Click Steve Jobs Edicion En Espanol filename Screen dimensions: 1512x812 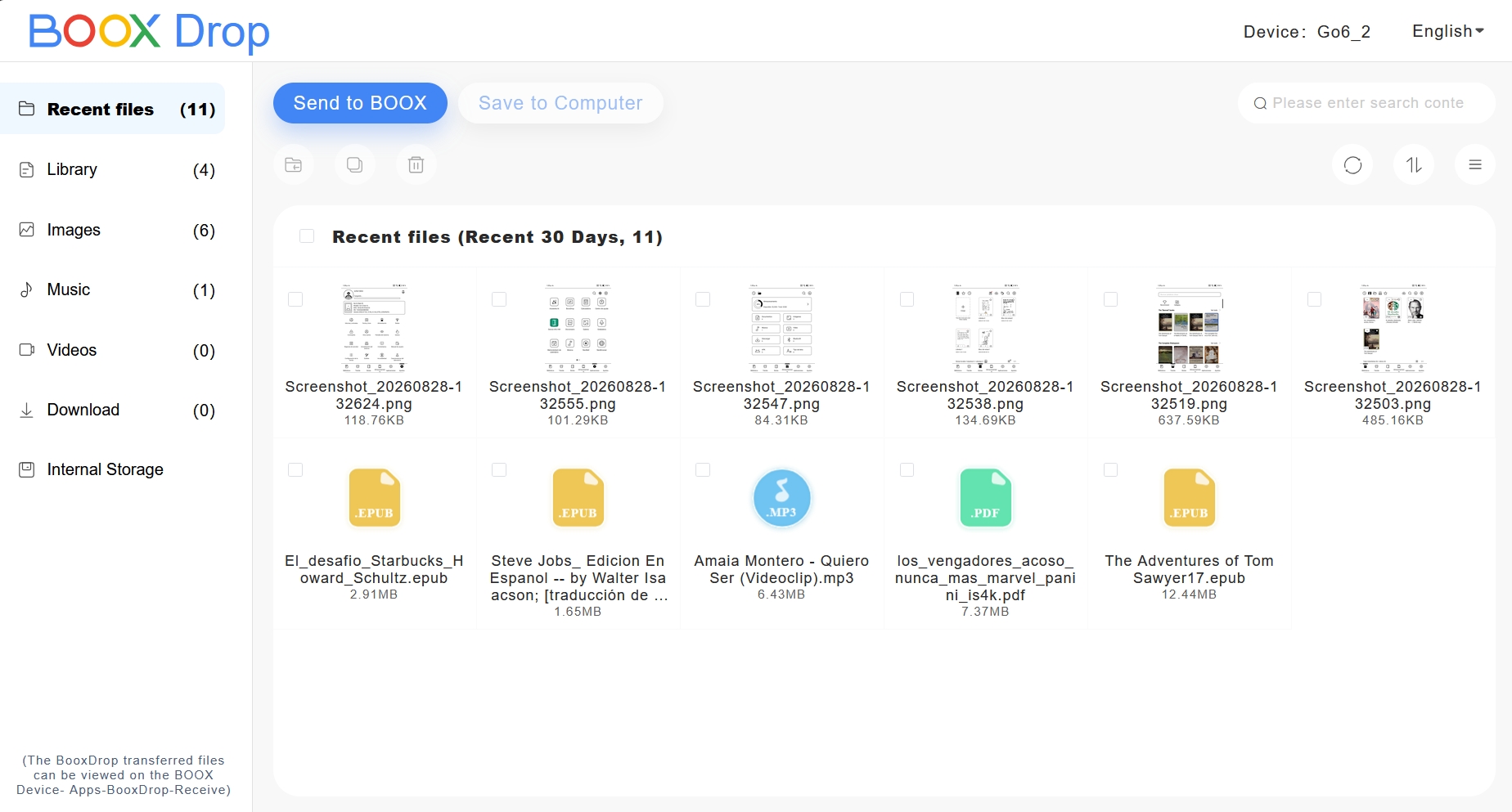coord(578,578)
